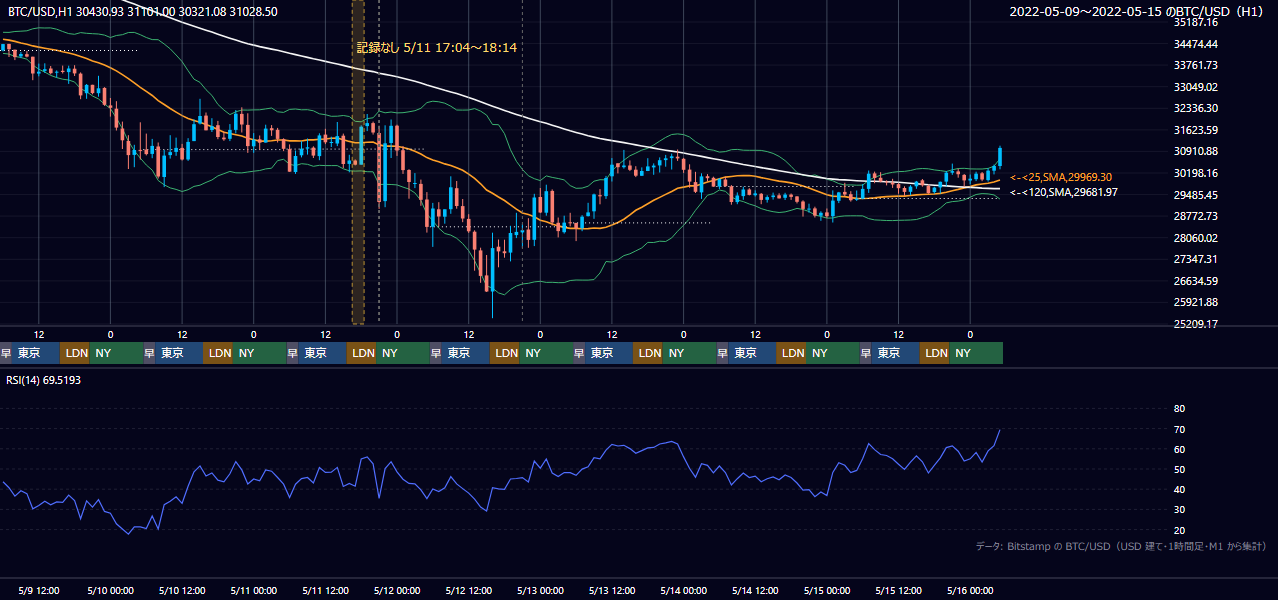Image resolution: width=1278 pixels, height=600 pixels.
Task: Click price axis value 34474.44
Action: 1196,44
